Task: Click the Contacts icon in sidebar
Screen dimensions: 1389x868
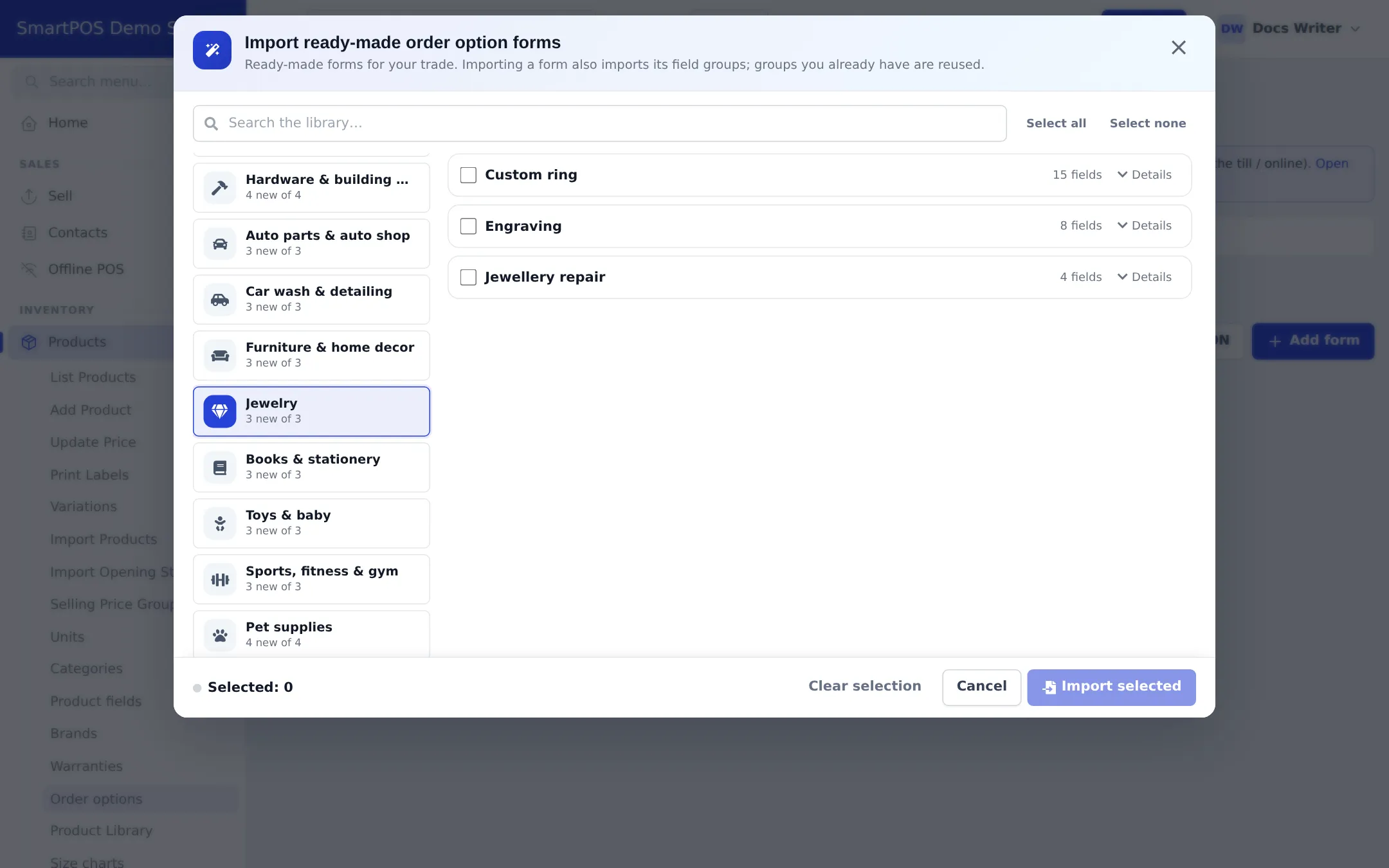Action: pos(29,233)
